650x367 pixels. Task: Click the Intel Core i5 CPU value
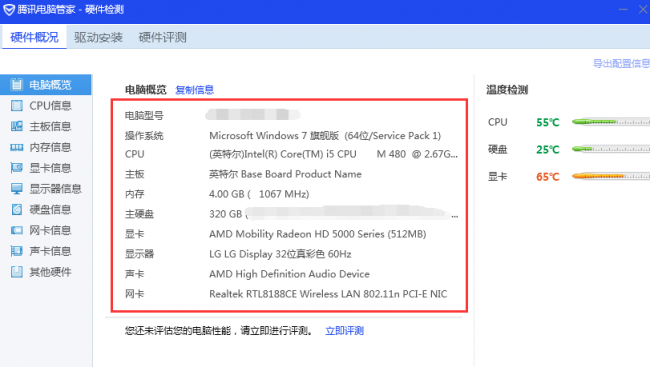click(x=333, y=154)
